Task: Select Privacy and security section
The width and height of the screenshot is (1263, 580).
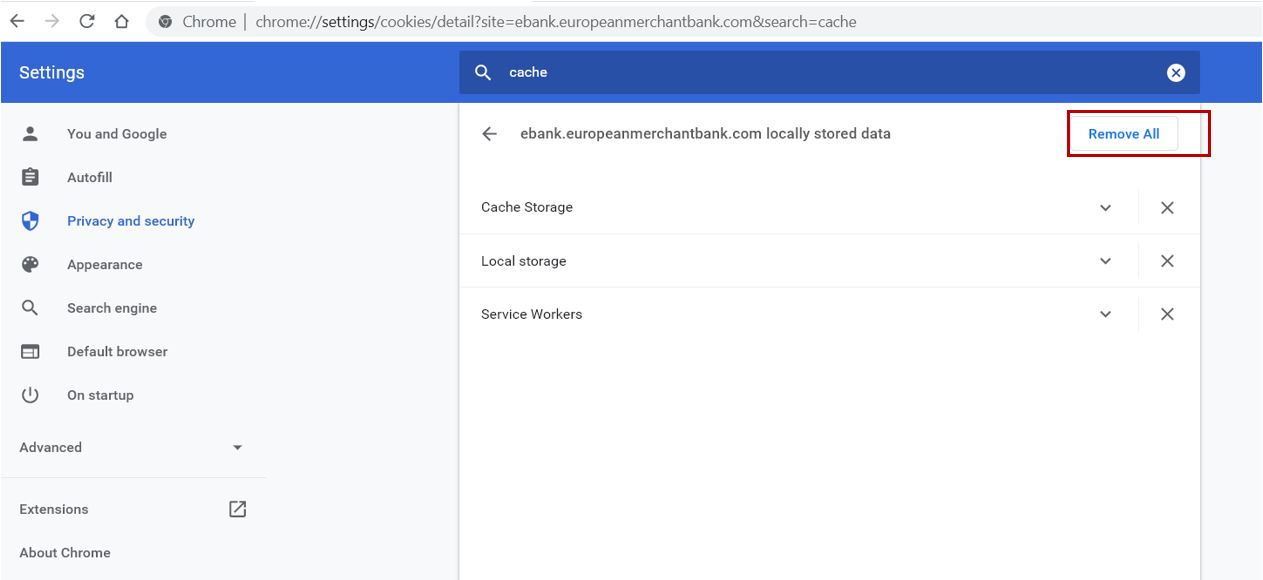Action: [x=131, y=221]
